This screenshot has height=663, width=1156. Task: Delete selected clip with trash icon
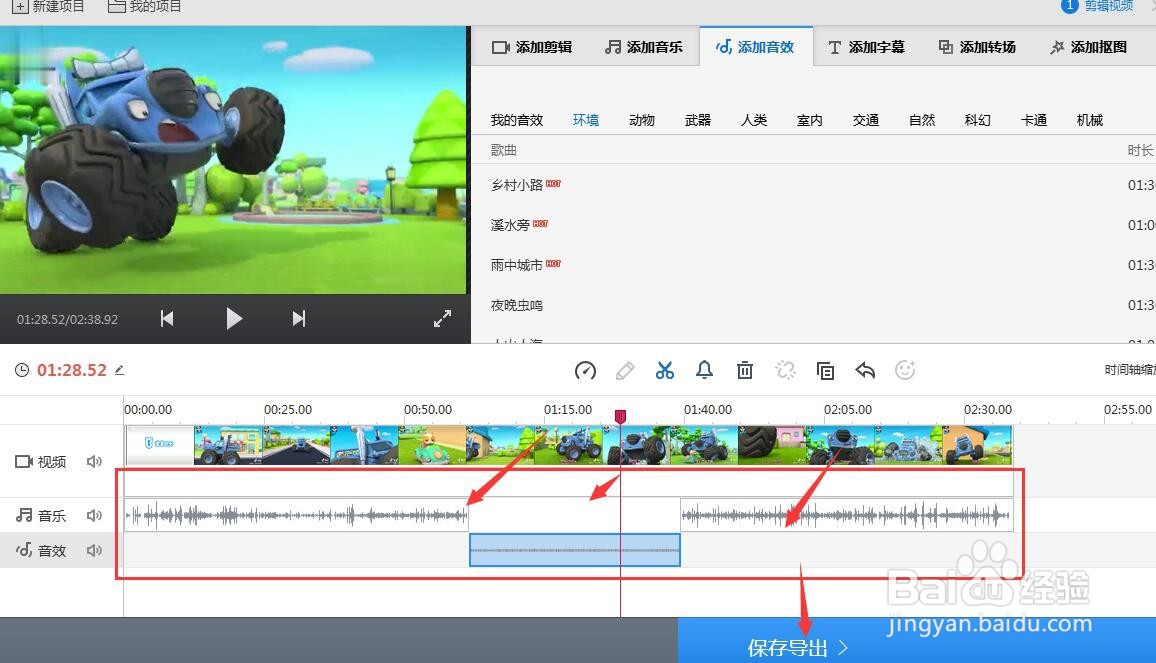coord(745,370)
